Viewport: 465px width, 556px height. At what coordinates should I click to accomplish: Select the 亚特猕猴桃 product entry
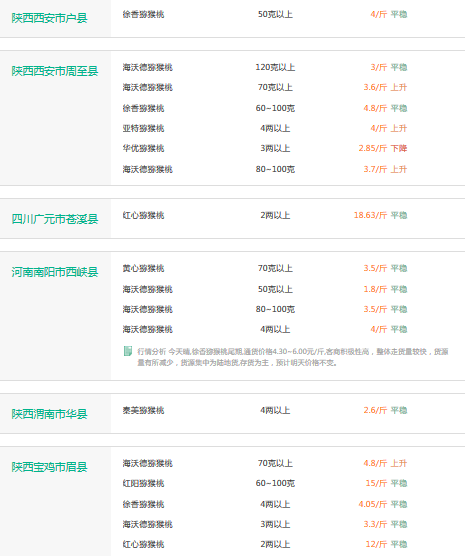click(x=143, y=128)
